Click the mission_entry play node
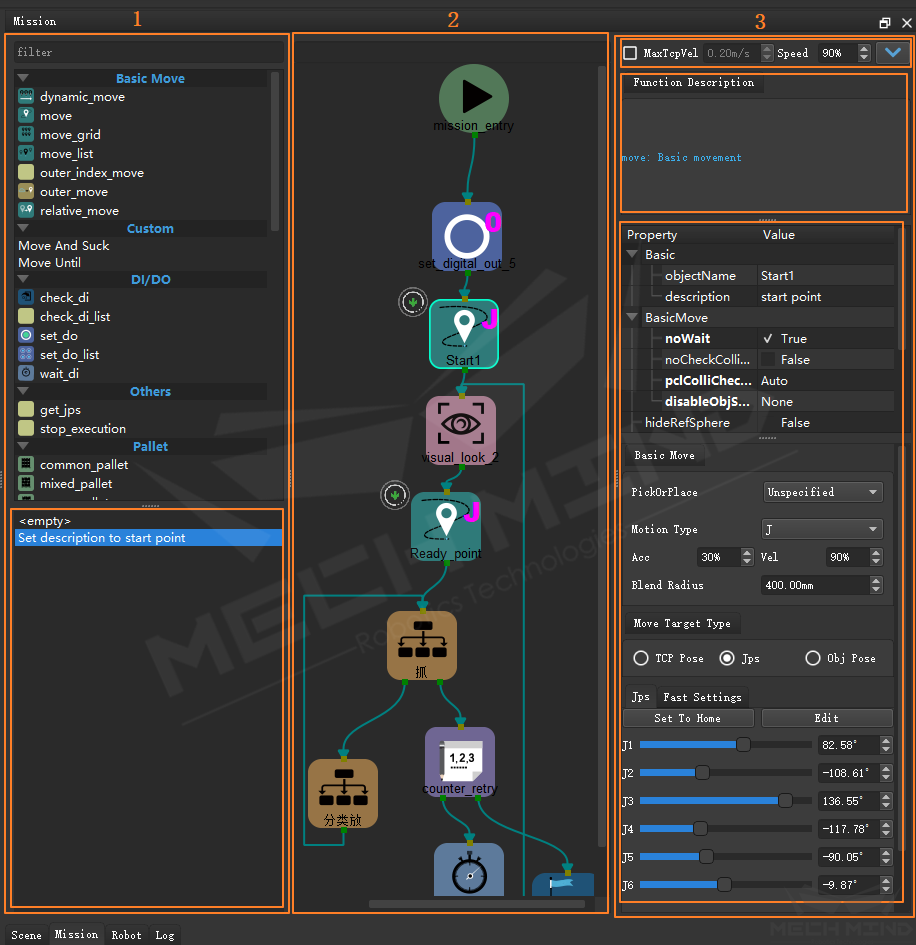The height and width of the screenshot is (945, 916). 474,96
